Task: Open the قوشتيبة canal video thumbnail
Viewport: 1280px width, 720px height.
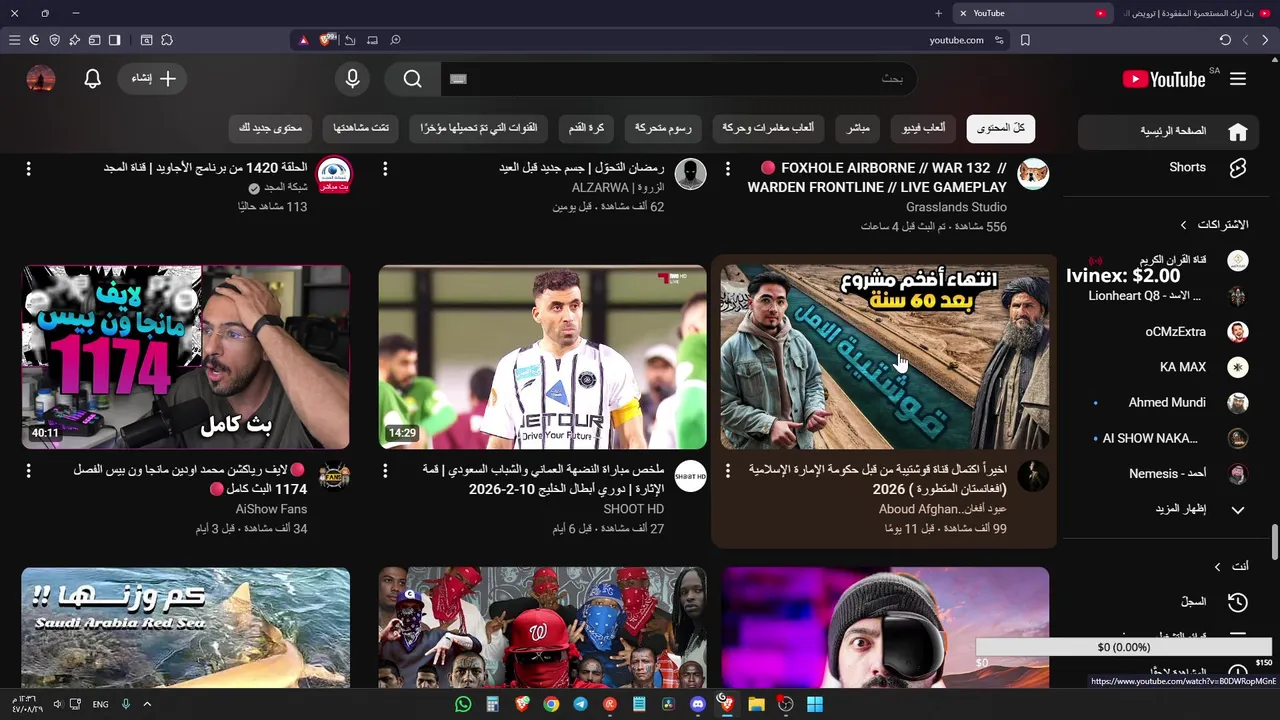Action: click(884, 357)
